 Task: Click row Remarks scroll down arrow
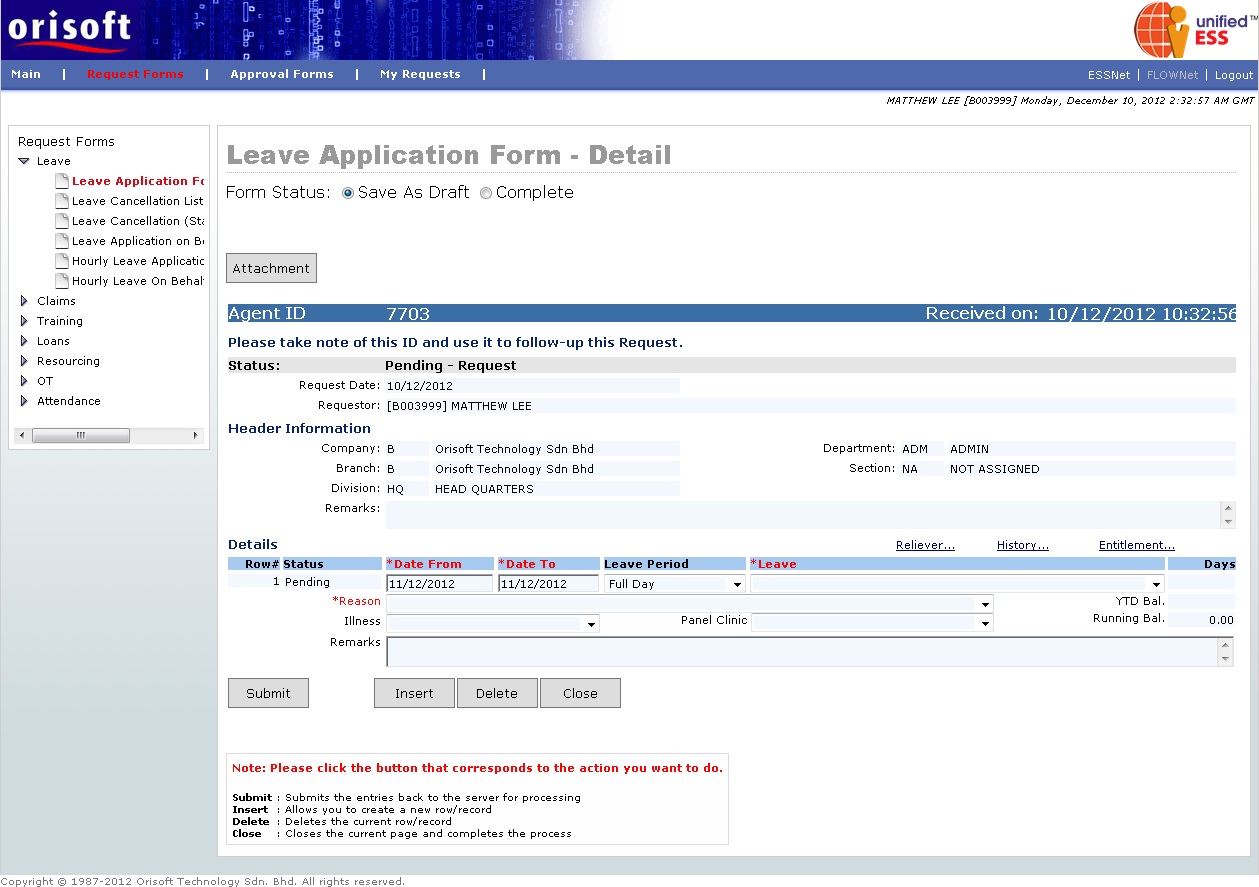click(x=1226, y=660)
